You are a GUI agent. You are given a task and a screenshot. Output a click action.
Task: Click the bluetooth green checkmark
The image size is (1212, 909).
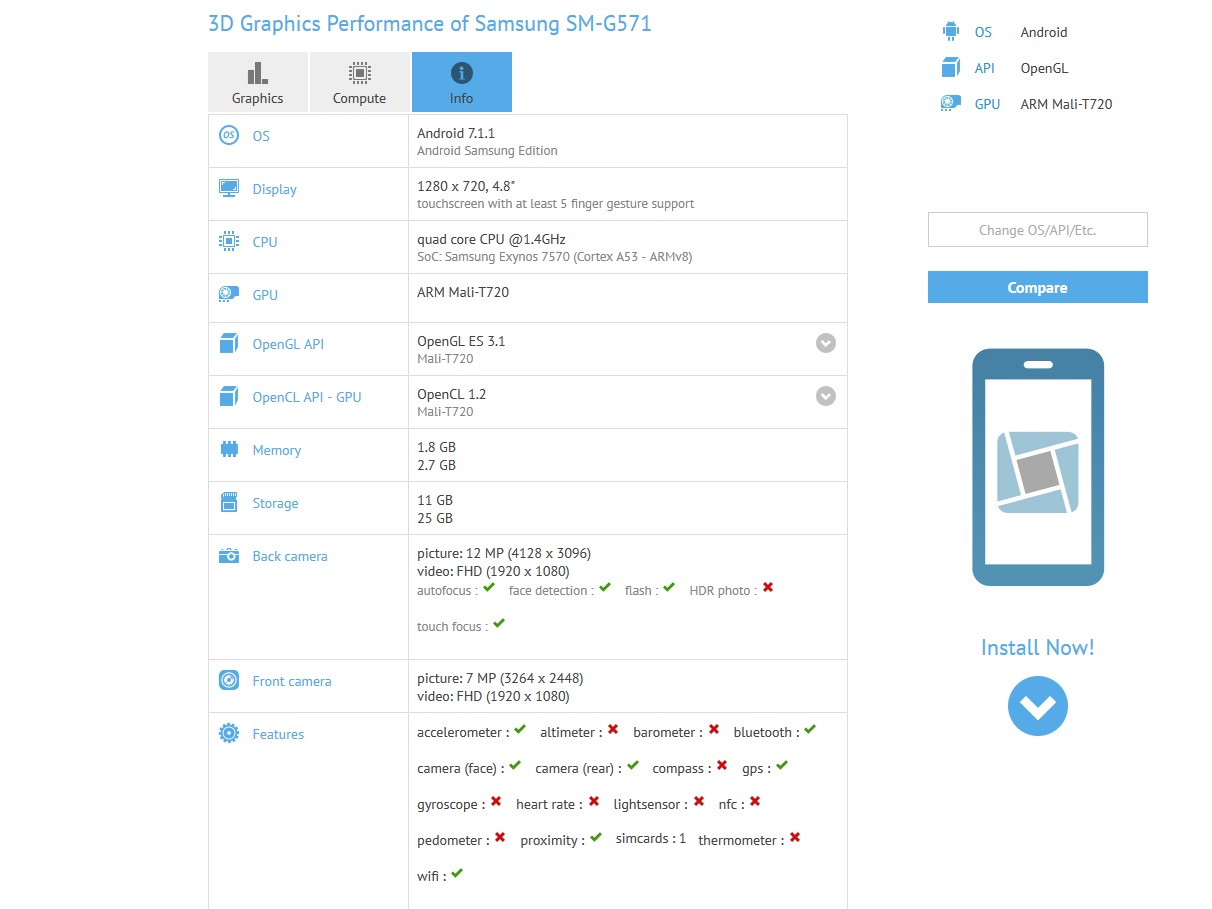click(x=810, y=730)
